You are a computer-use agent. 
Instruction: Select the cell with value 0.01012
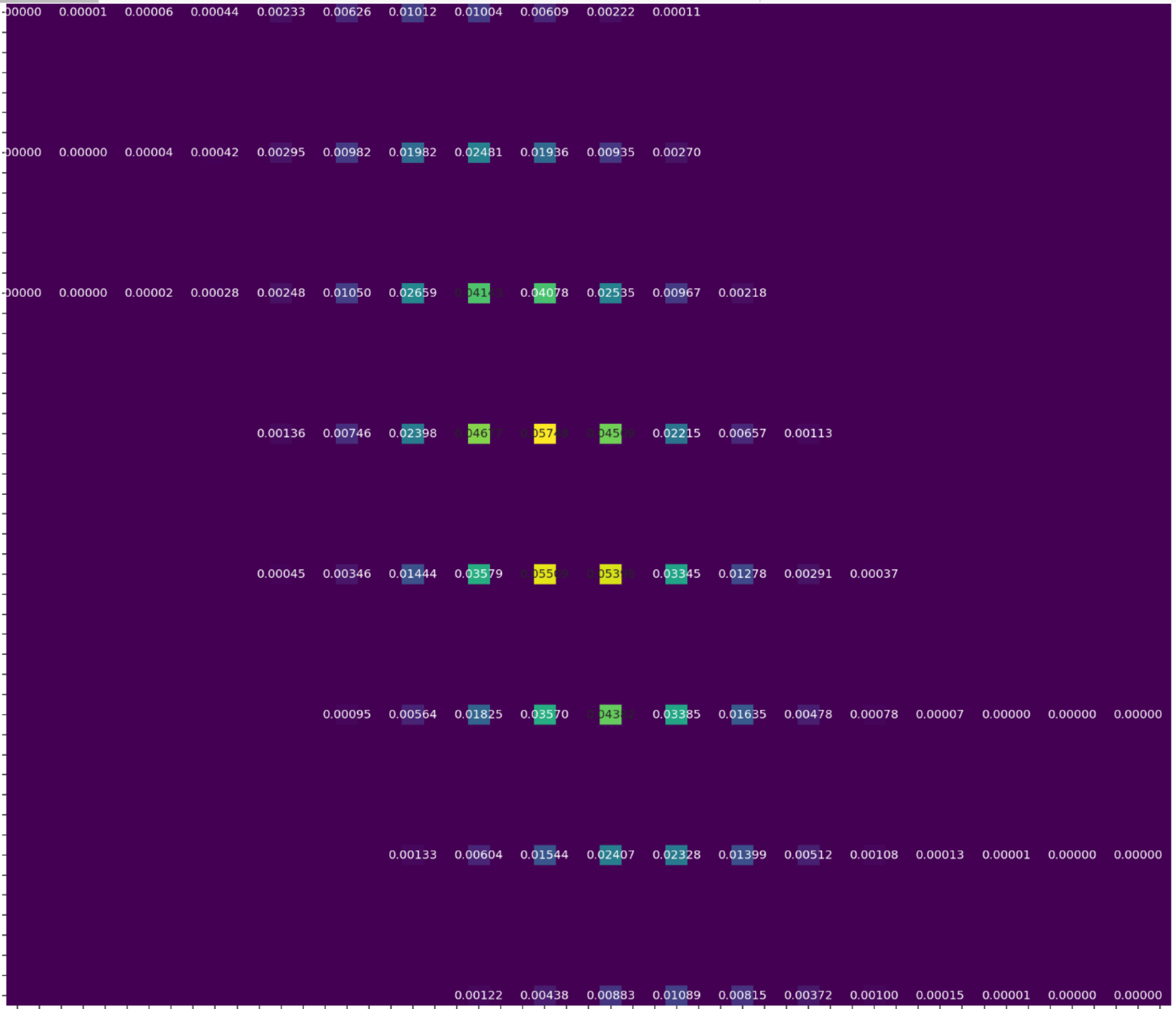click(413, 12)
